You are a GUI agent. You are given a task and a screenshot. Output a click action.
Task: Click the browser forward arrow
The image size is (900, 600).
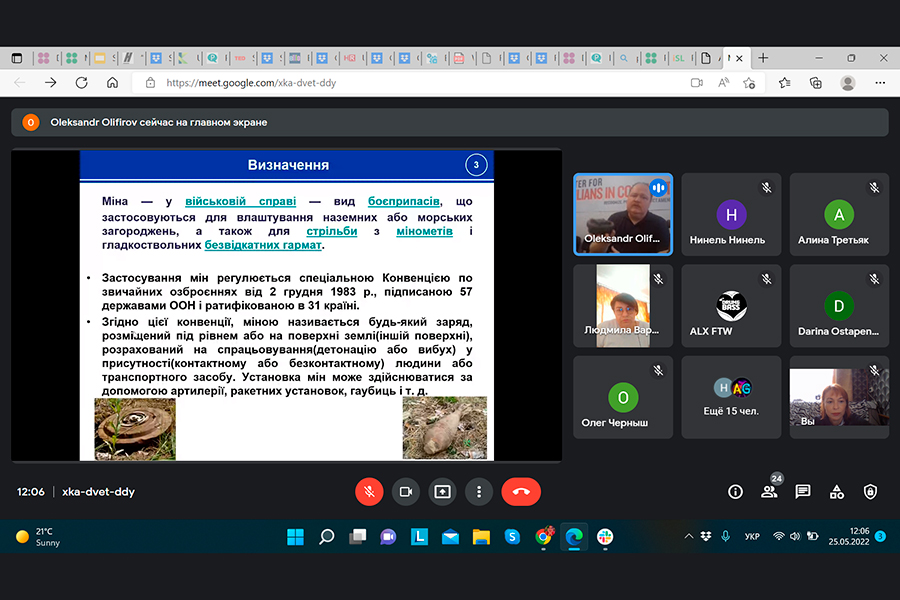coord(51,83)
